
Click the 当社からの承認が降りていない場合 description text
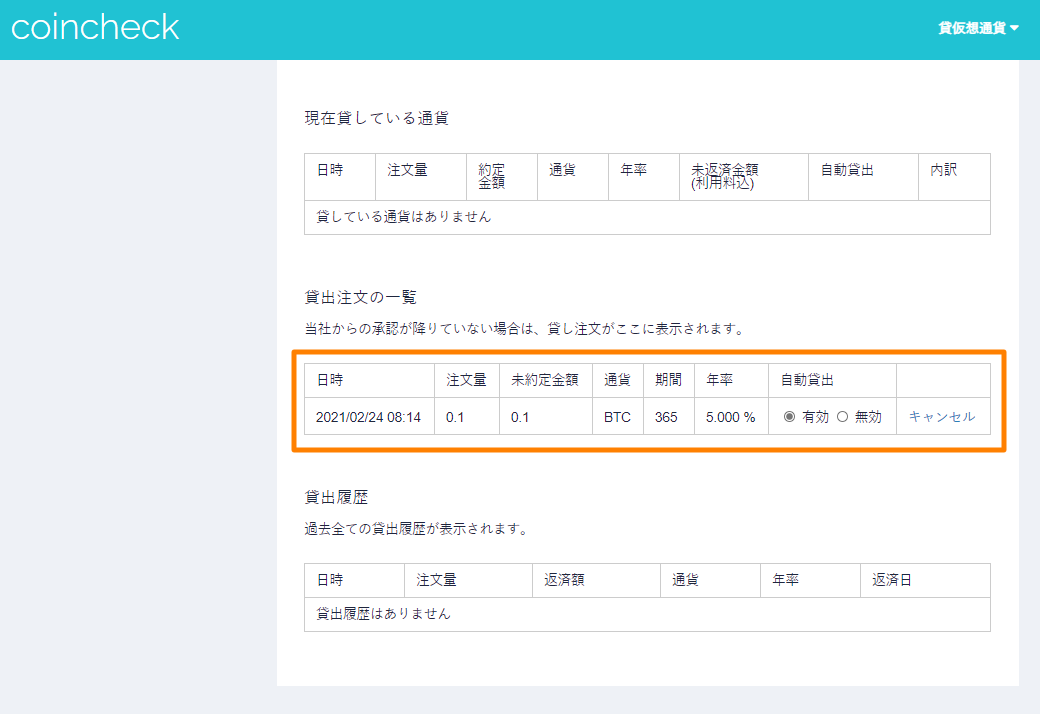pyautogui.click(x=525, y=328)
